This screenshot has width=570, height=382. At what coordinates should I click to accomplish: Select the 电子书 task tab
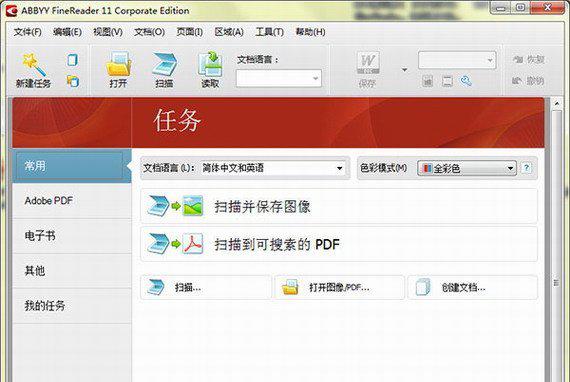72,236
